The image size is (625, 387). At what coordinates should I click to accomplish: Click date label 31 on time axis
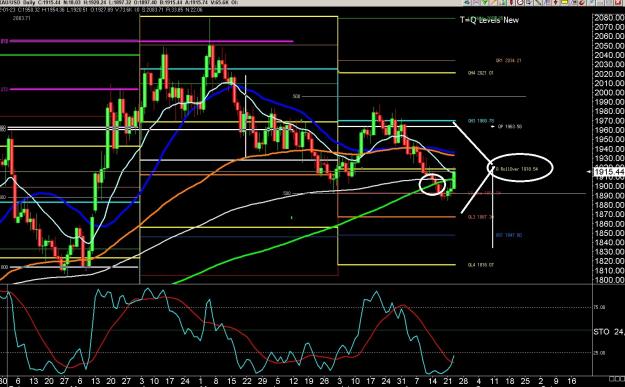coord(401,381)
